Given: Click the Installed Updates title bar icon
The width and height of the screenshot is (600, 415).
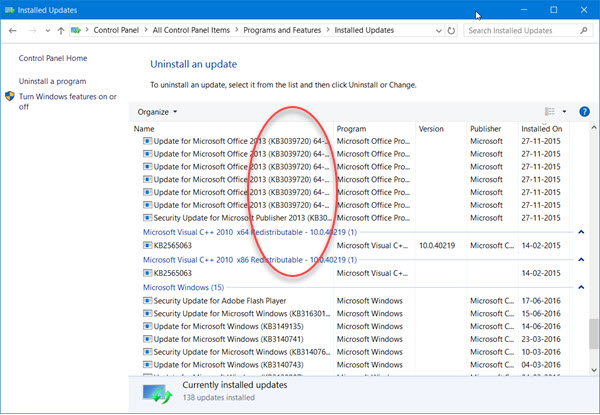Looking at the screenshot, I should coord(10,10).
